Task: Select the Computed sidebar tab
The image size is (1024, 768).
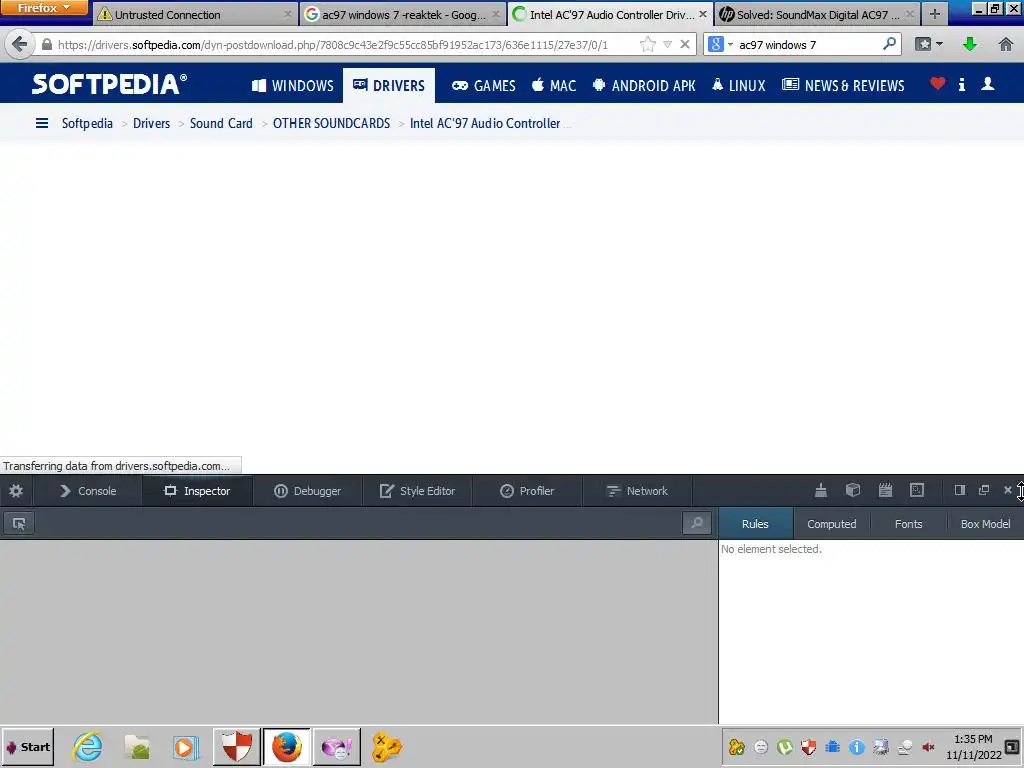Action: (831, 524)
